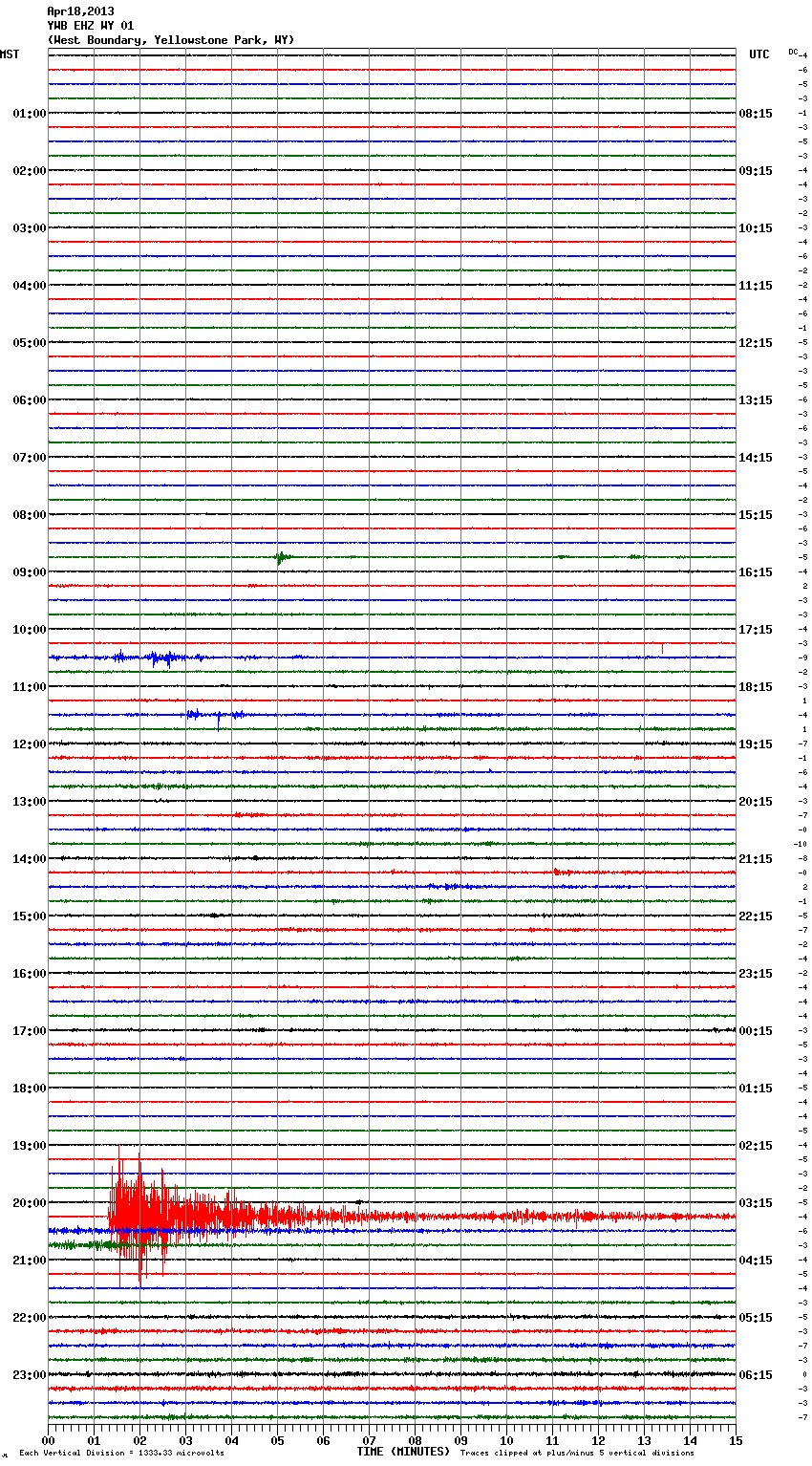The image size is (812, 1466).
Task: Select the 21:00 MST hour label
Action: [x=30, y=1261]
